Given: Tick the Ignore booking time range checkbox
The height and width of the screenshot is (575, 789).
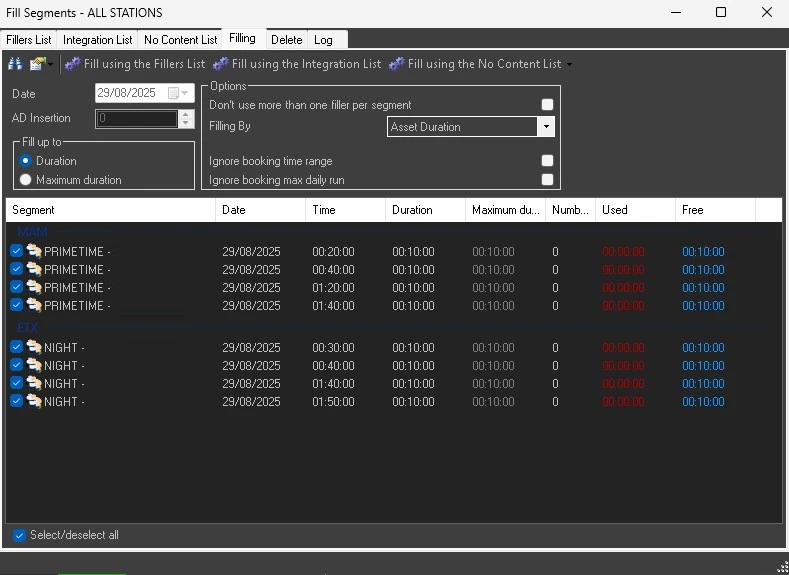Looking at the screenshot, I should click(547, 161).
